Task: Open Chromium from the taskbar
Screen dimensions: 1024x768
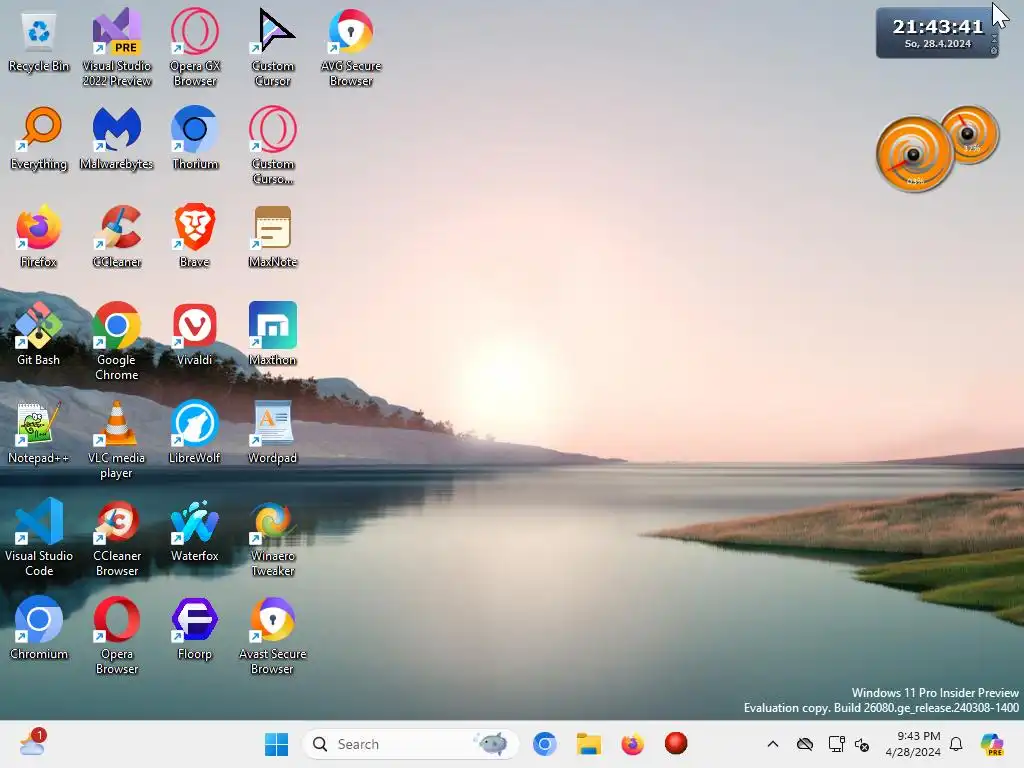Action: pos(544,744)
